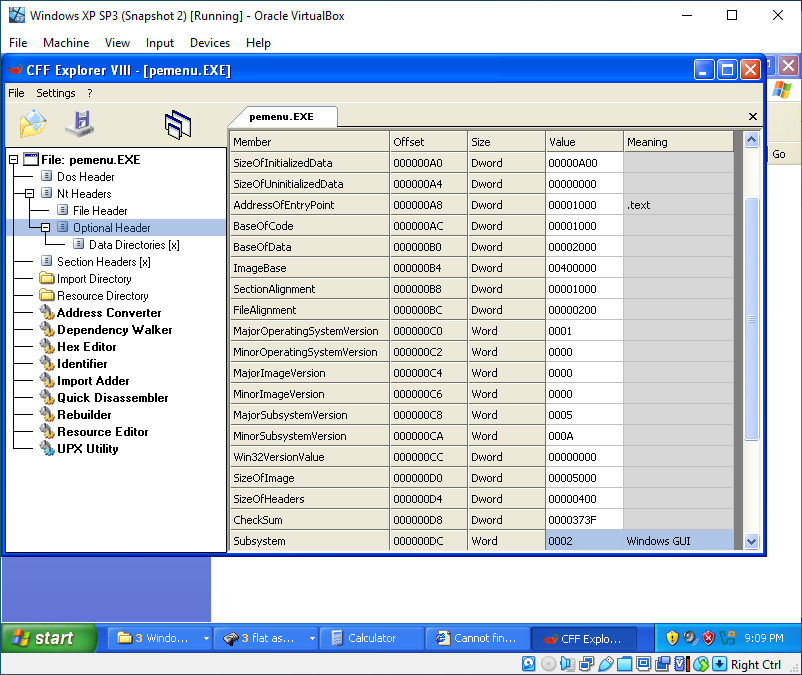Image resolution: width=802 pixels, height=675 pixels.
Task: Open the Resource Editor tool
Action: tap(102, 432)
